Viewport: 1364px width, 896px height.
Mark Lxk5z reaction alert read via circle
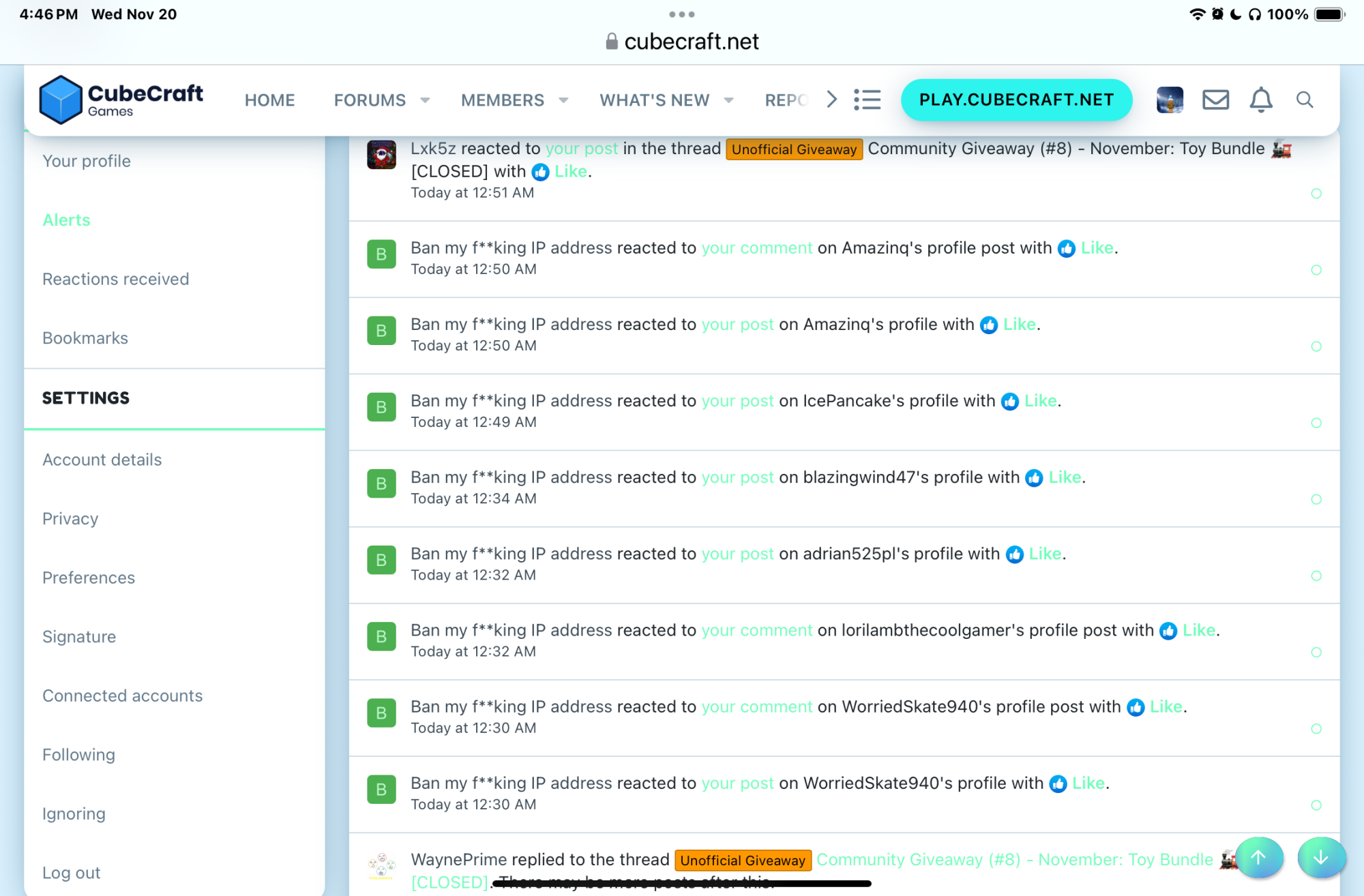click(x=1316, y=194)
